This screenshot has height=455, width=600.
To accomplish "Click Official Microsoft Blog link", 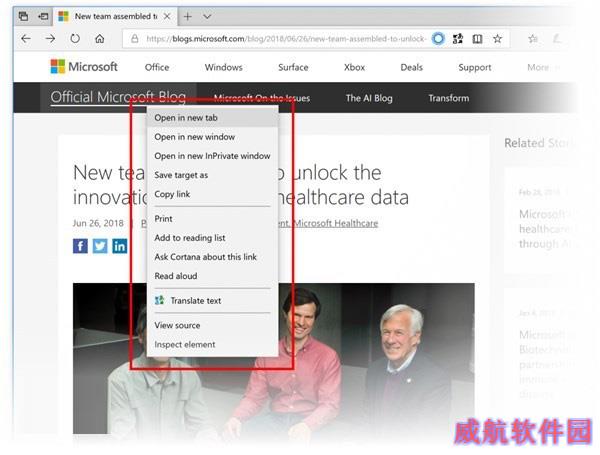I will coord(118,97).
